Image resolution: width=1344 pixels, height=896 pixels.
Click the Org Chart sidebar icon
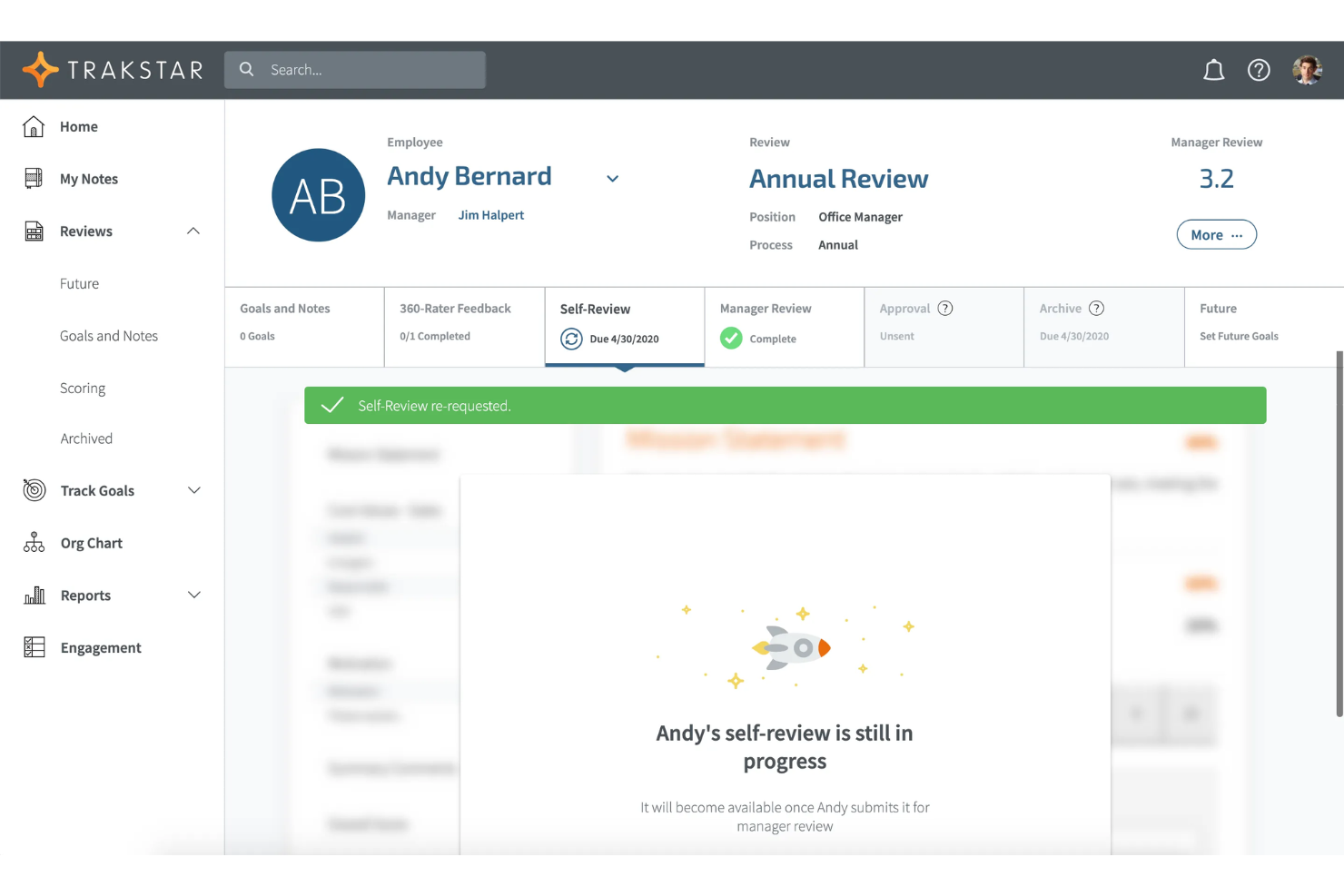[x=33, y=542]
